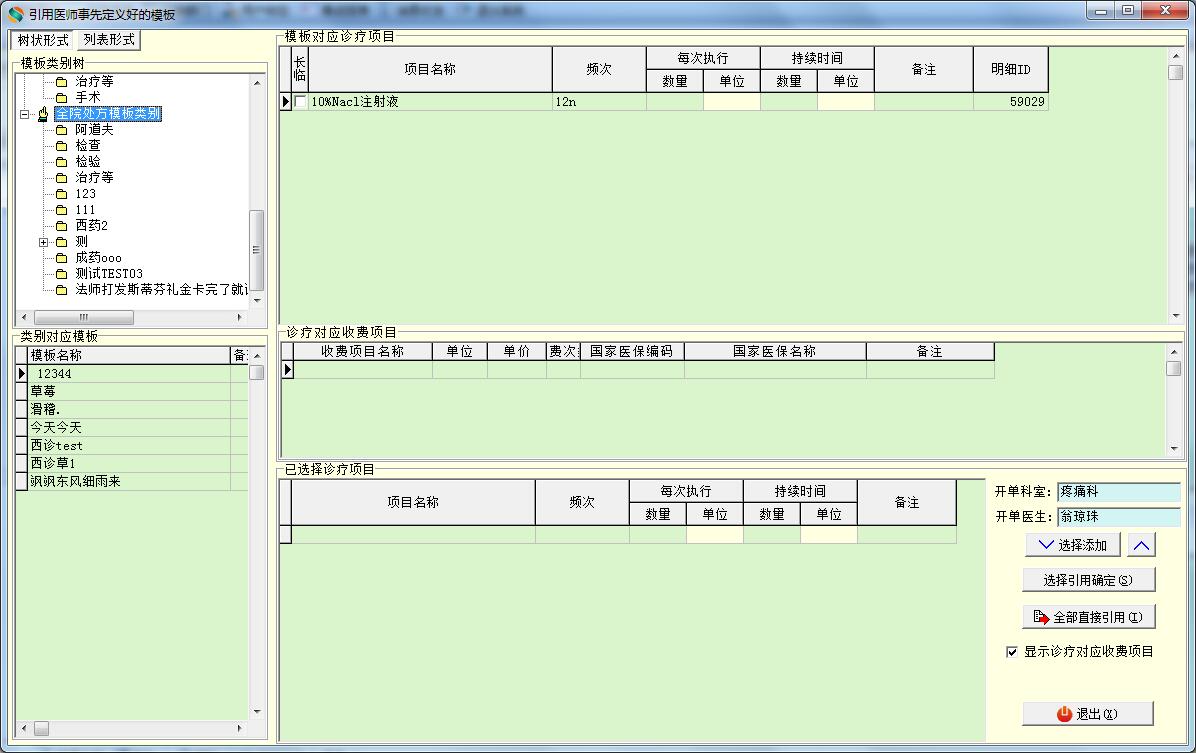This screenshot has height=753, width=1196.
Task: Click down arrow of 模板对应诊疗项目 scrollbar
Action: point(1175,316)
